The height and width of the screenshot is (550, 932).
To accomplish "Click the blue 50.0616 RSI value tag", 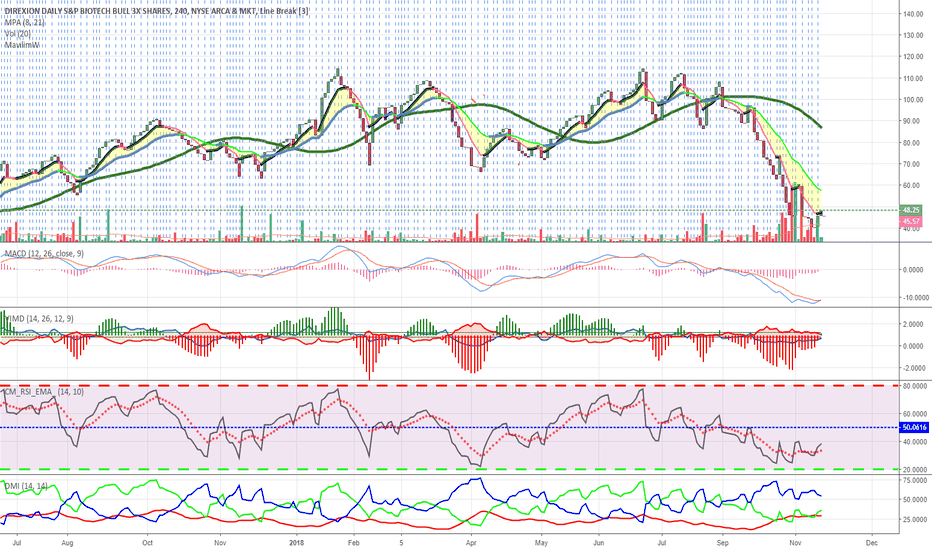I will tap(915, 428).
